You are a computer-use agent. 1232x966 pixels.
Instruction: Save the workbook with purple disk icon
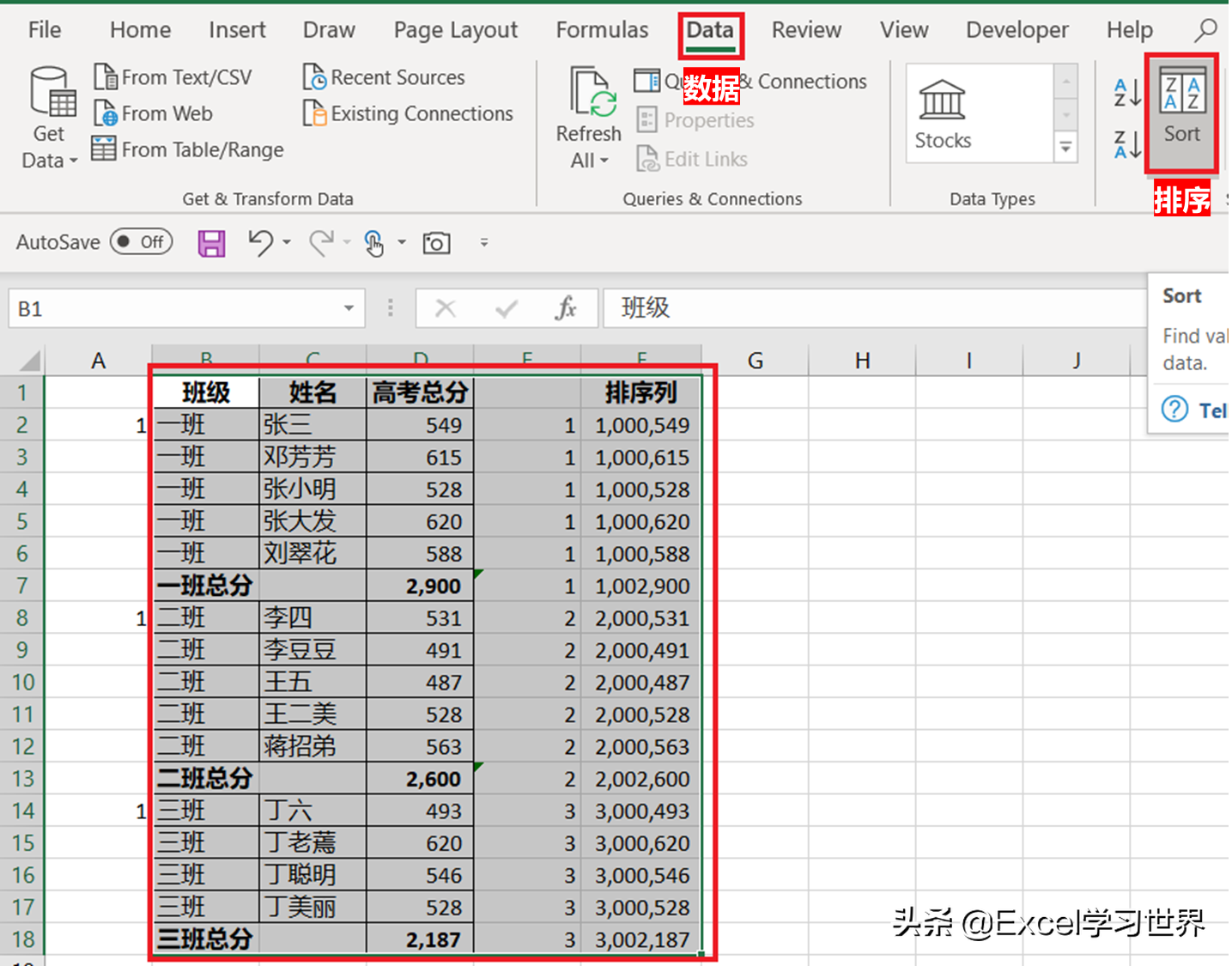(211, 244)
